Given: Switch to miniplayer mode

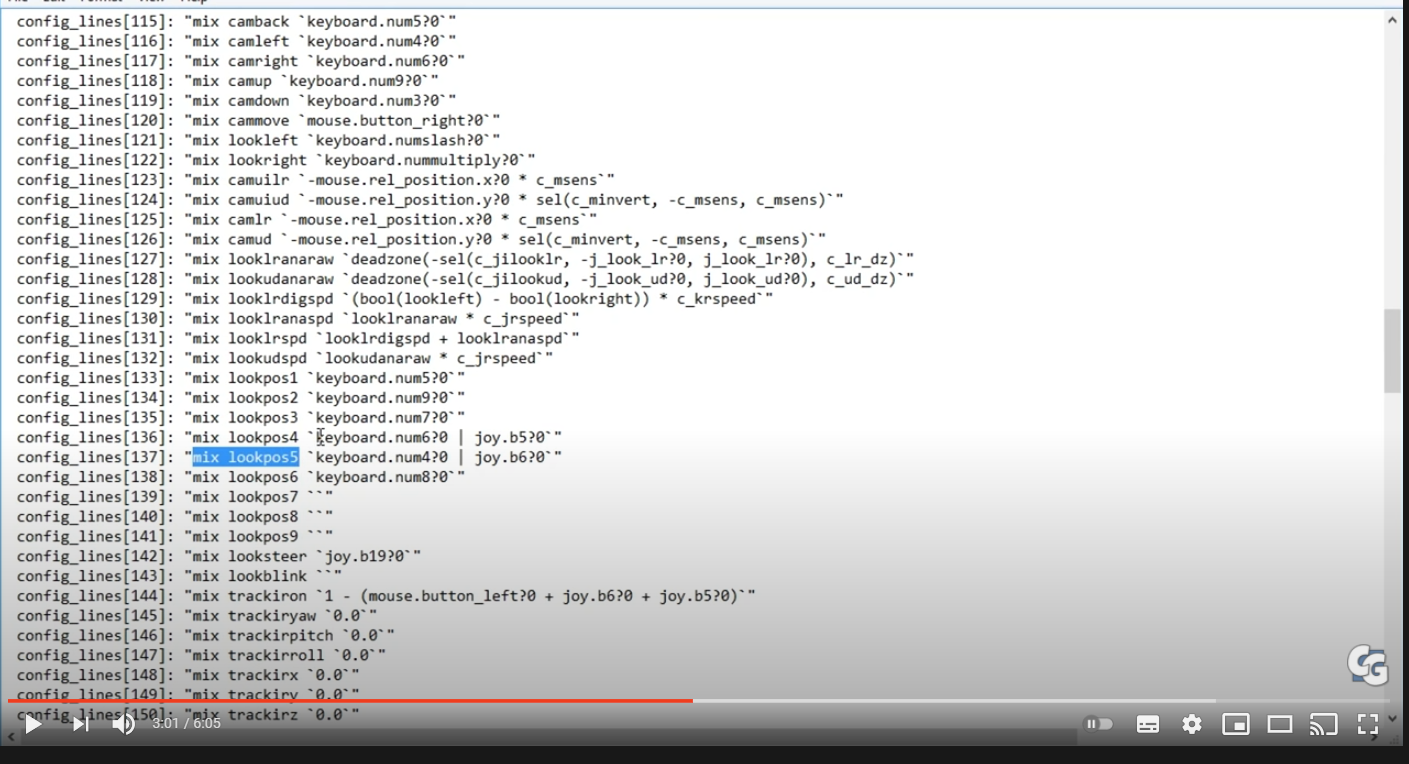Looking at the screenshot, I should (1236, 724).
